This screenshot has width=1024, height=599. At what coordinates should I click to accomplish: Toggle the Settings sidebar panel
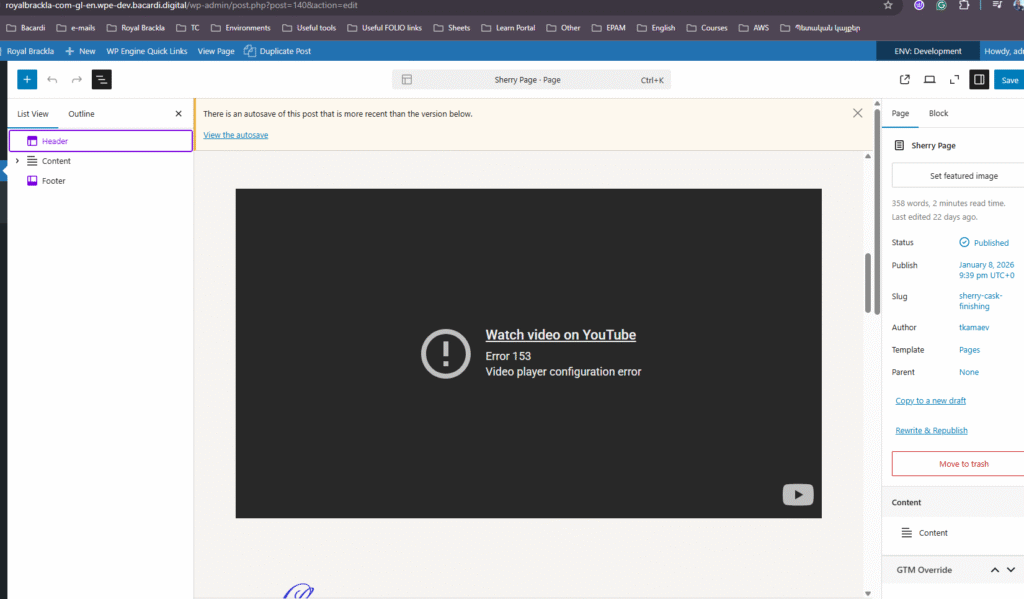click(x=979, y=80)
